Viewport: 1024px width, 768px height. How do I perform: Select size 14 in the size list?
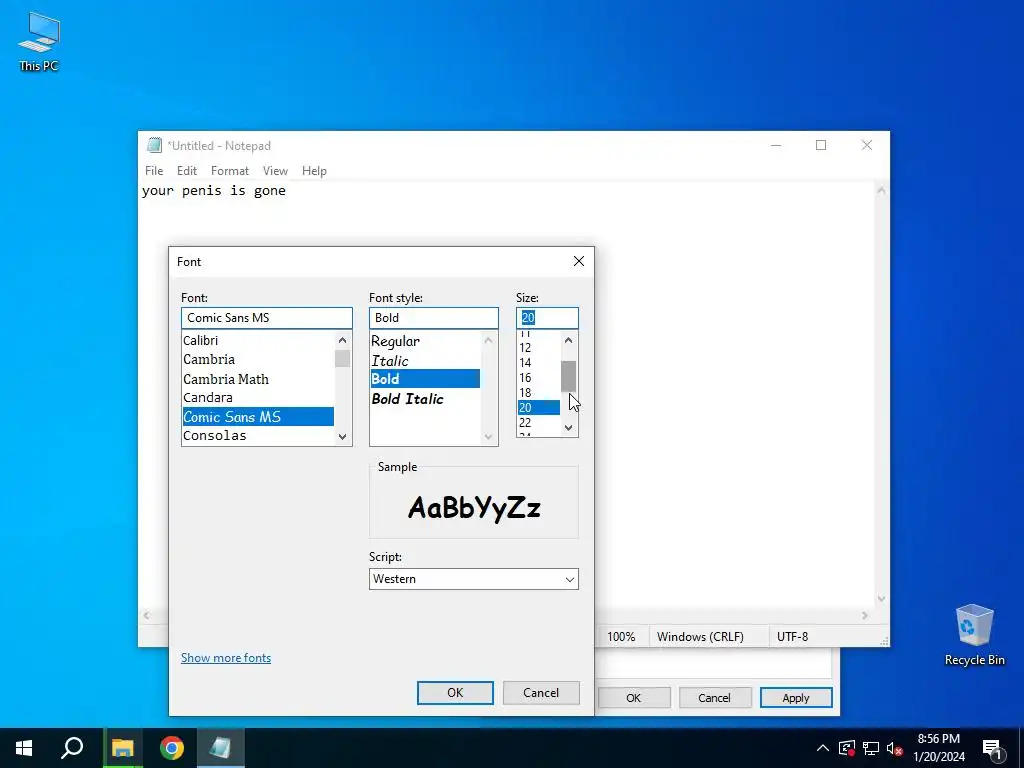coord(539,362)
